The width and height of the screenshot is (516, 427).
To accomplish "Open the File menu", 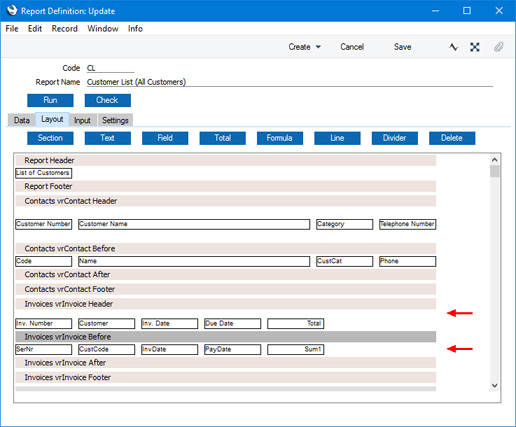I will (12, 29).
